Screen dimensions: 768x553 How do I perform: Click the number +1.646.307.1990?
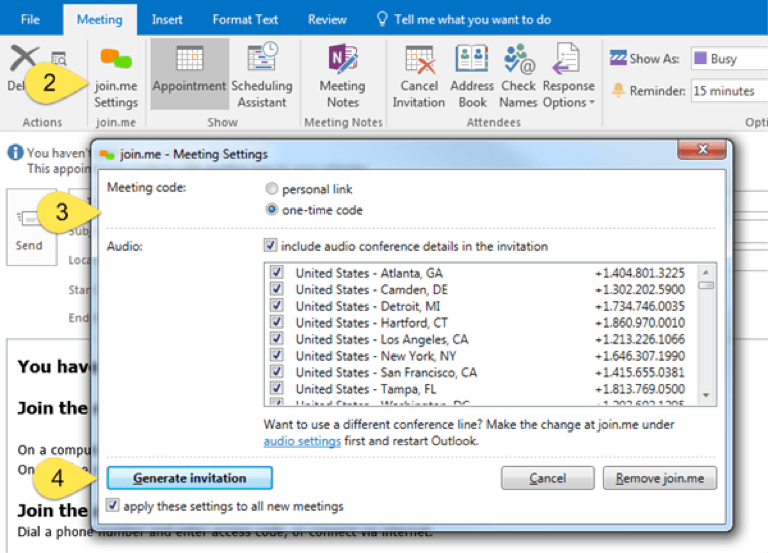click(640, 356)
